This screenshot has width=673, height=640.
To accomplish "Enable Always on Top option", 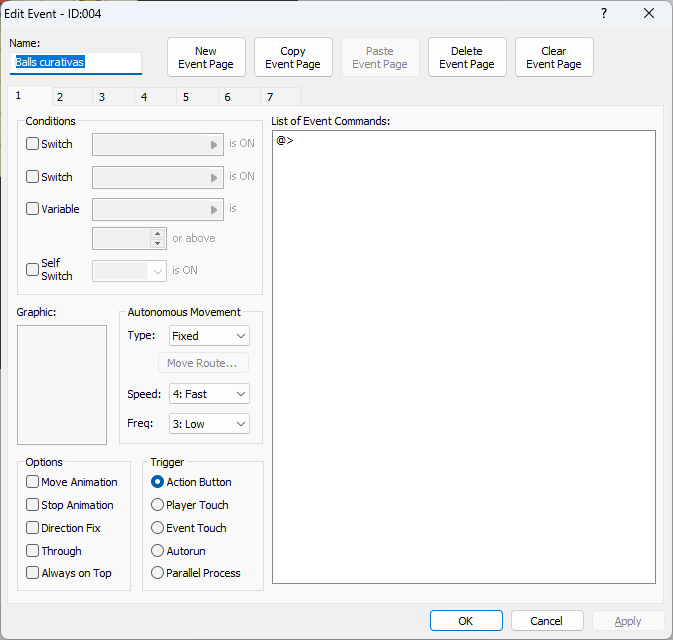I will [x=33, y=574].
